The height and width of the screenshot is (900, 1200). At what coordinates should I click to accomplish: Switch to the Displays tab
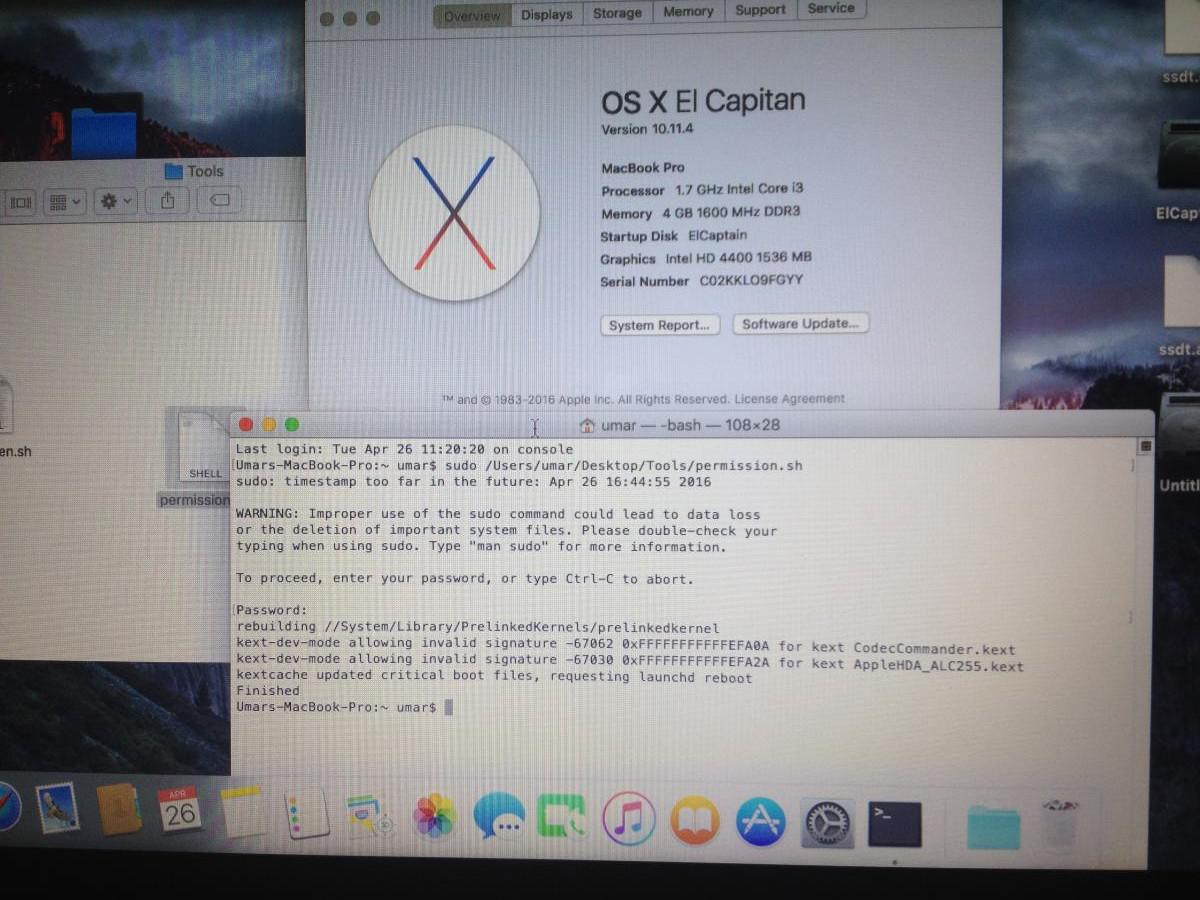pyautogui.click(x=547, y=14)
